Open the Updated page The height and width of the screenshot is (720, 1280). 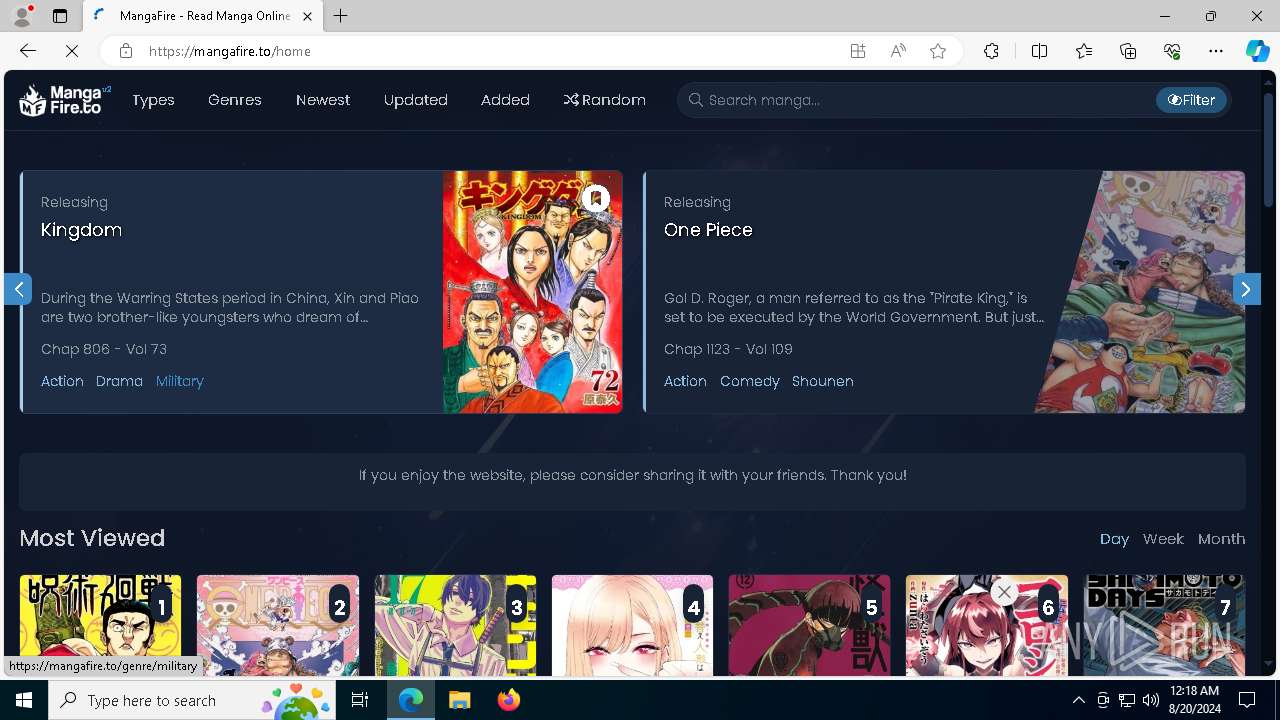(416, 100)
